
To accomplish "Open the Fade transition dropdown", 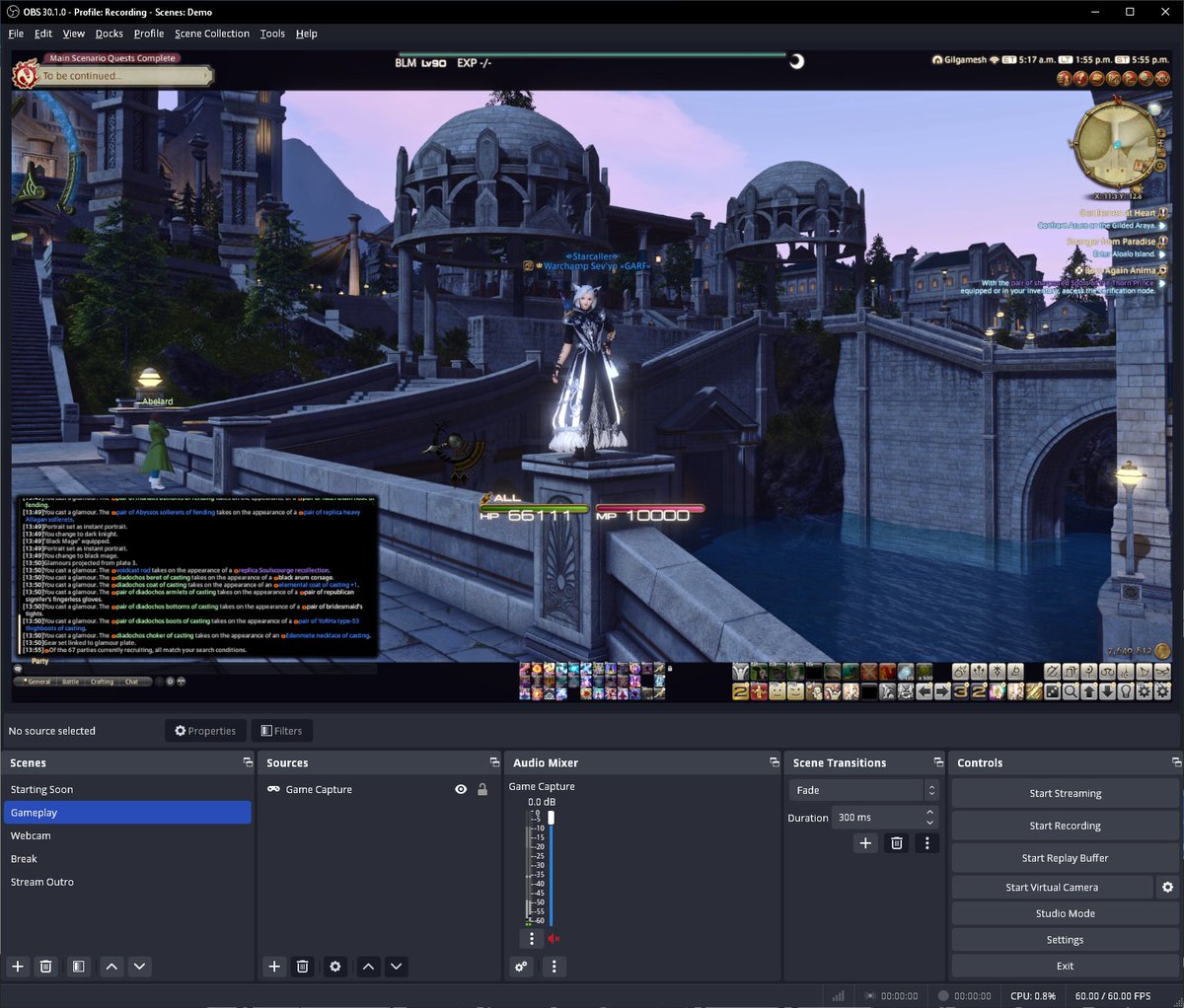I will click(x=862, y=790).
